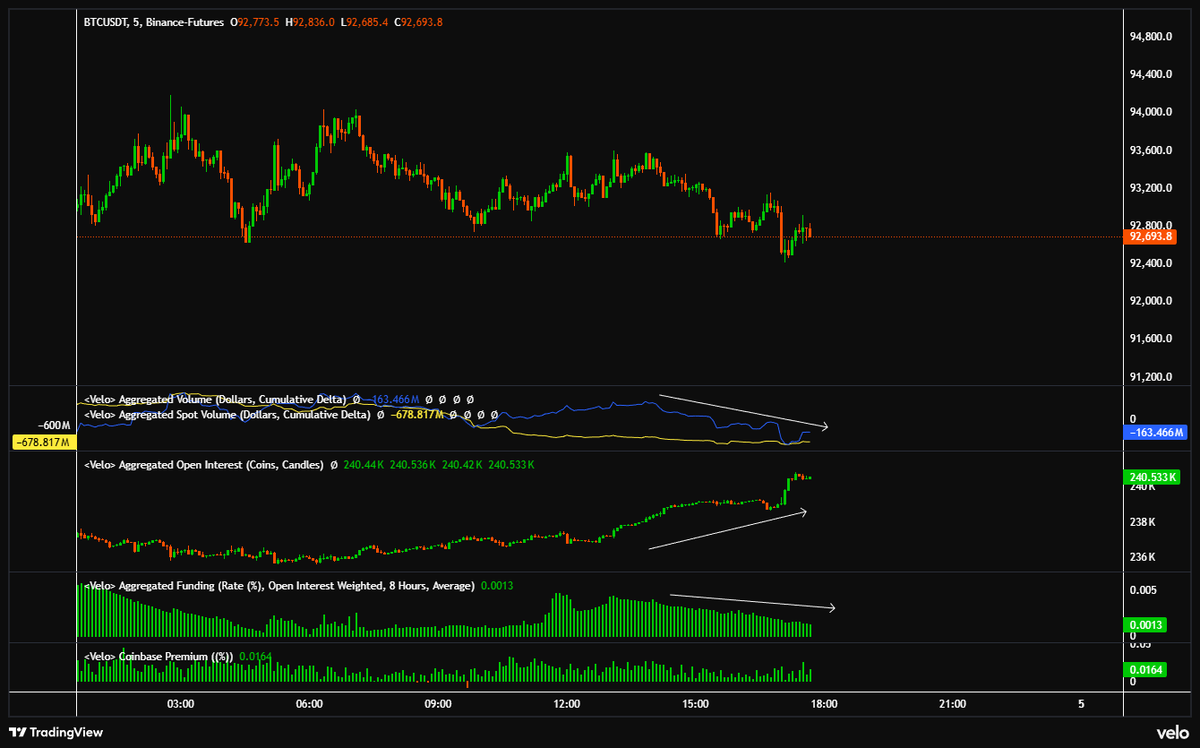Click the 18:00 mark on the time axis
The image size is (1200, 748).
pyautogui.click(x=824, y=703)
